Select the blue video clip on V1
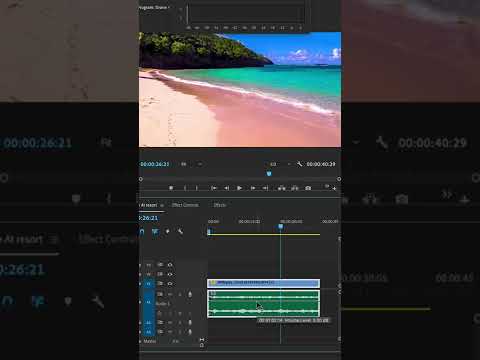The image size is (480, 360). point(263,283)
